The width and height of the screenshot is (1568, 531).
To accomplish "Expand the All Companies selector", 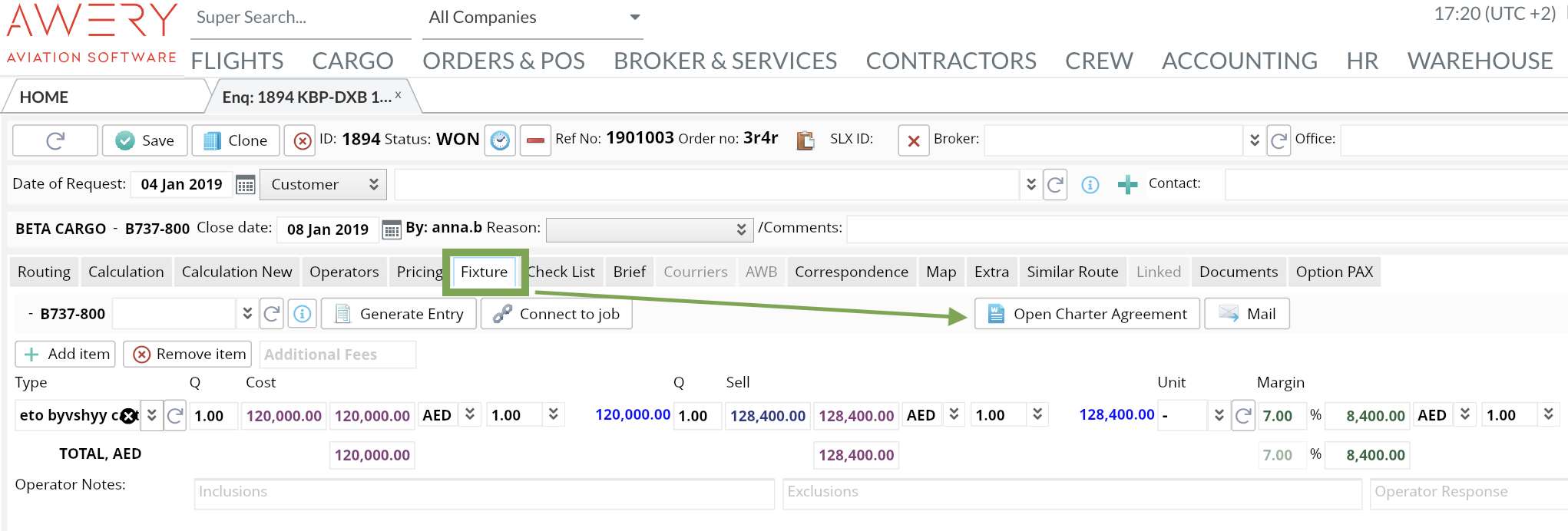I will click(634, 18).
